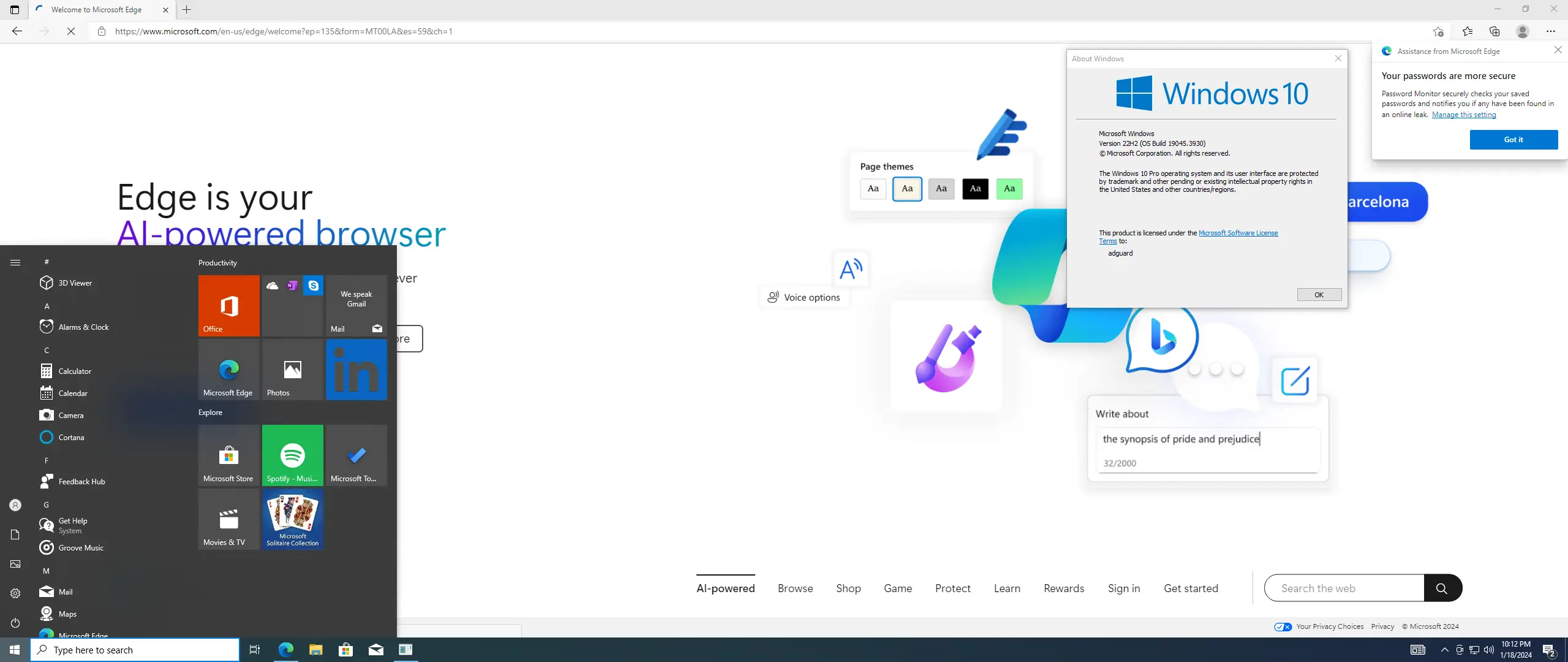Open Microsoft Store tile
Screen dimensions: 1568x662
click(x=228, y=455)
